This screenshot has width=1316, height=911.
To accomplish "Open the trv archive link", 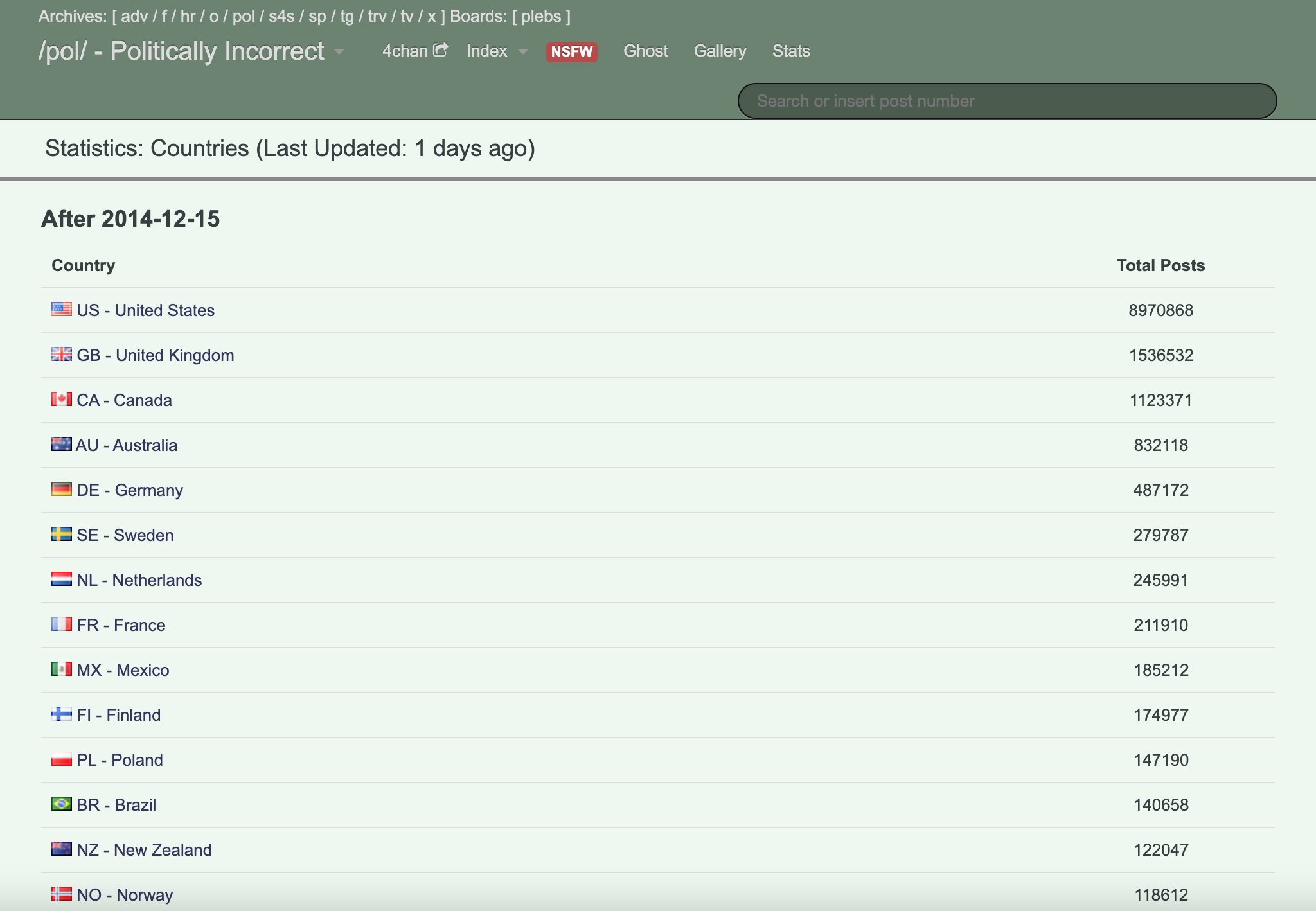I will [x=377, y=16].
